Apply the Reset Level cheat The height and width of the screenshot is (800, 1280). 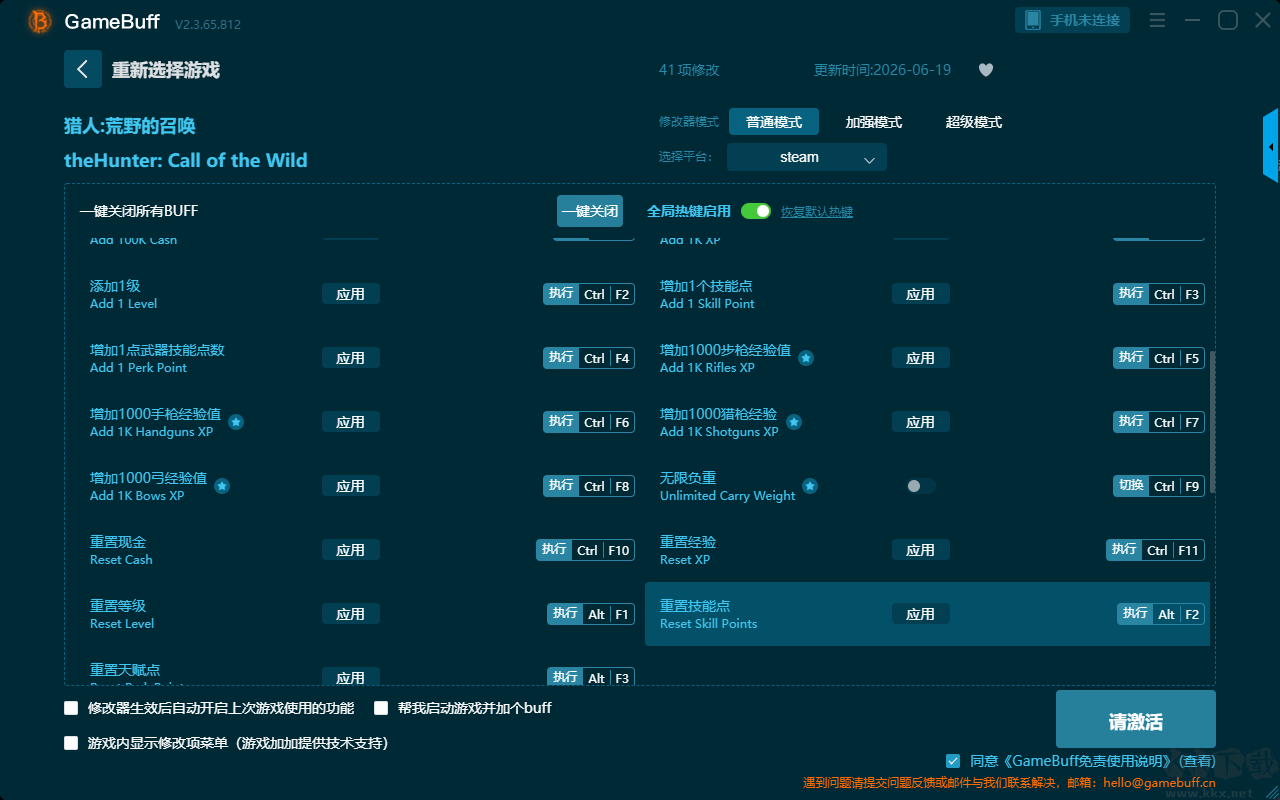(x=351, y=614)
